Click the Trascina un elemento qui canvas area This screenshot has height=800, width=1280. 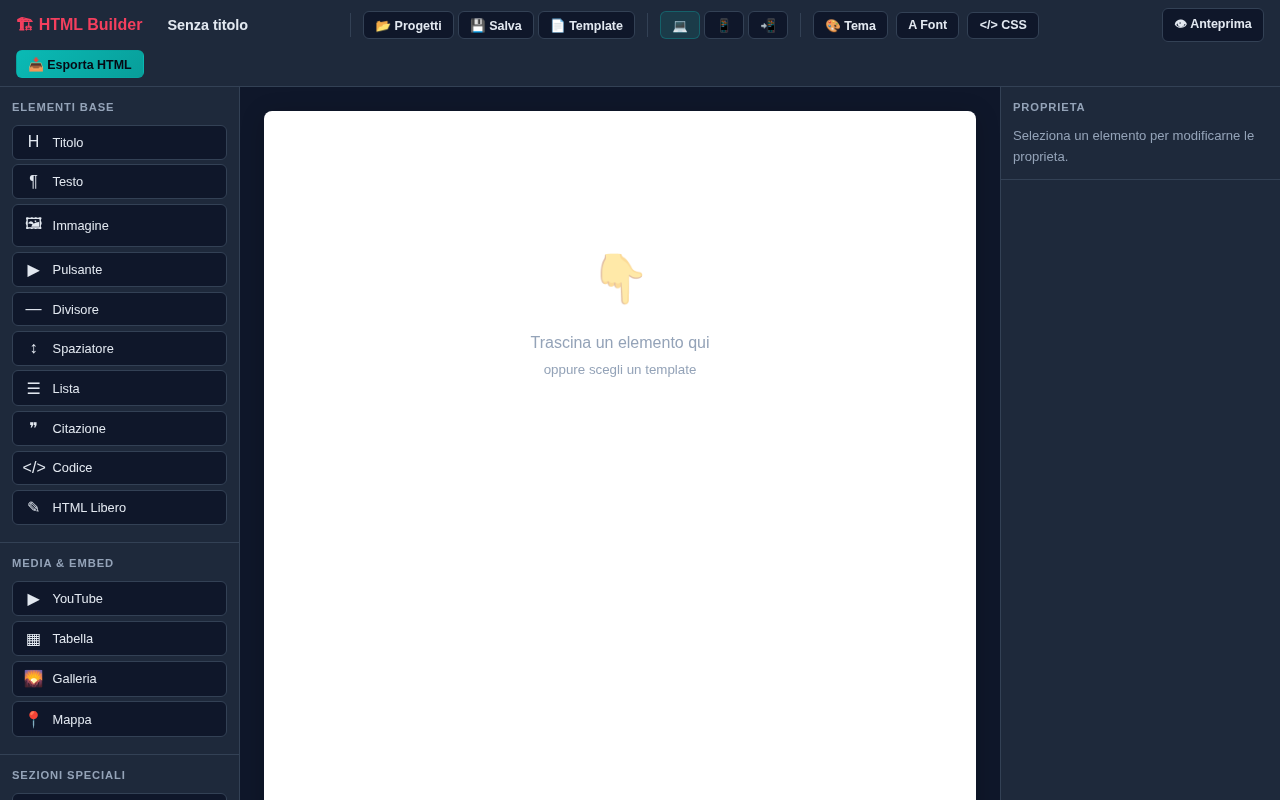point(620,342)
